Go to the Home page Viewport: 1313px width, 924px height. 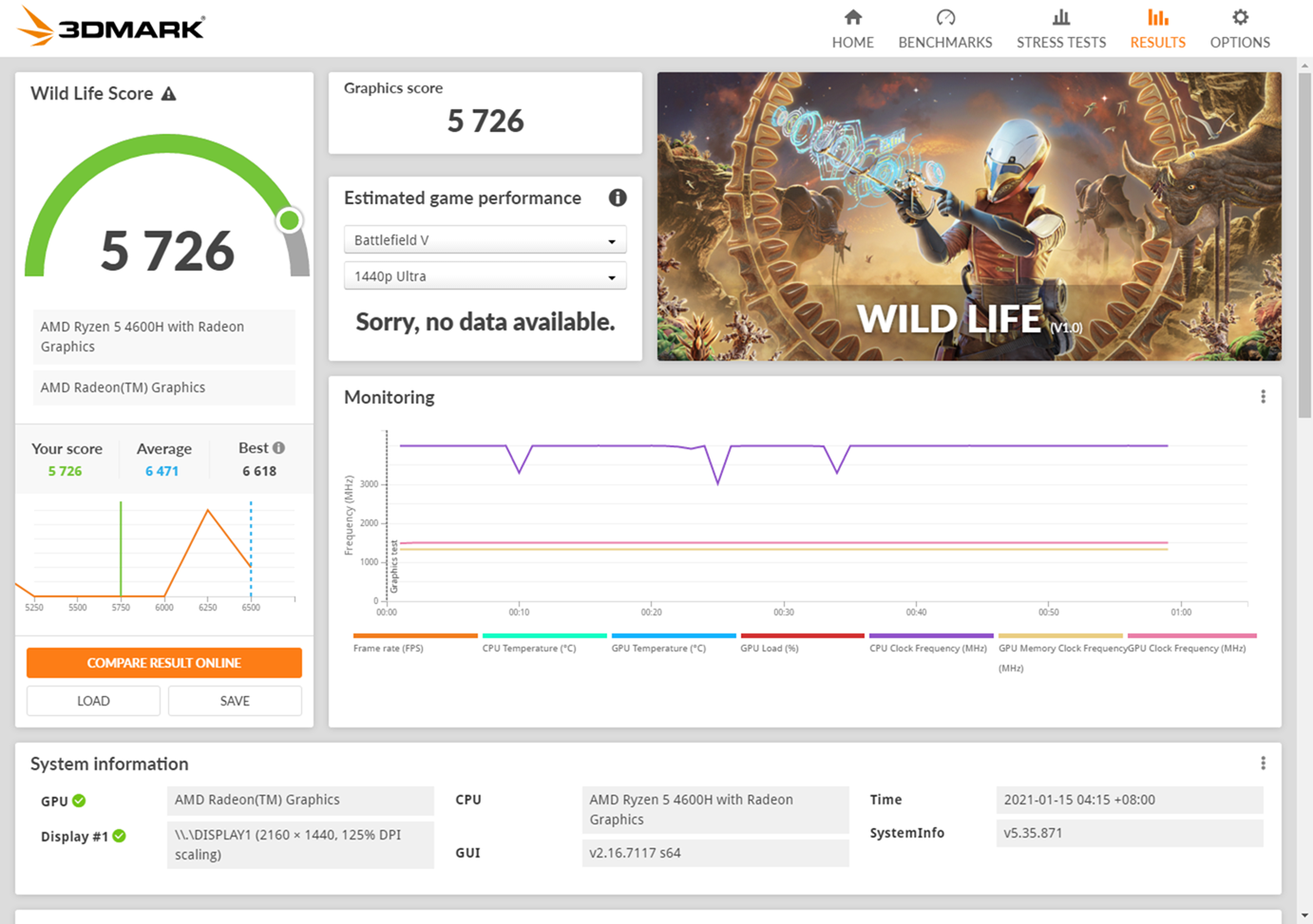coord(852,28)
